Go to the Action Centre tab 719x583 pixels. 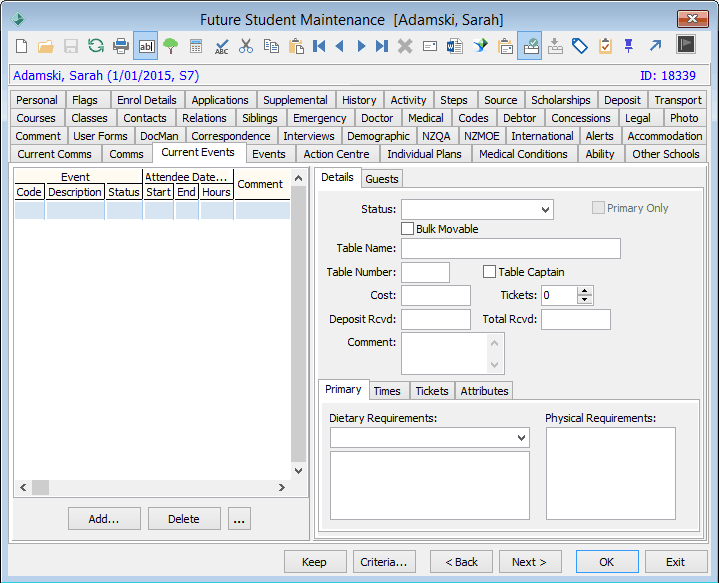(x=336, y=154)
